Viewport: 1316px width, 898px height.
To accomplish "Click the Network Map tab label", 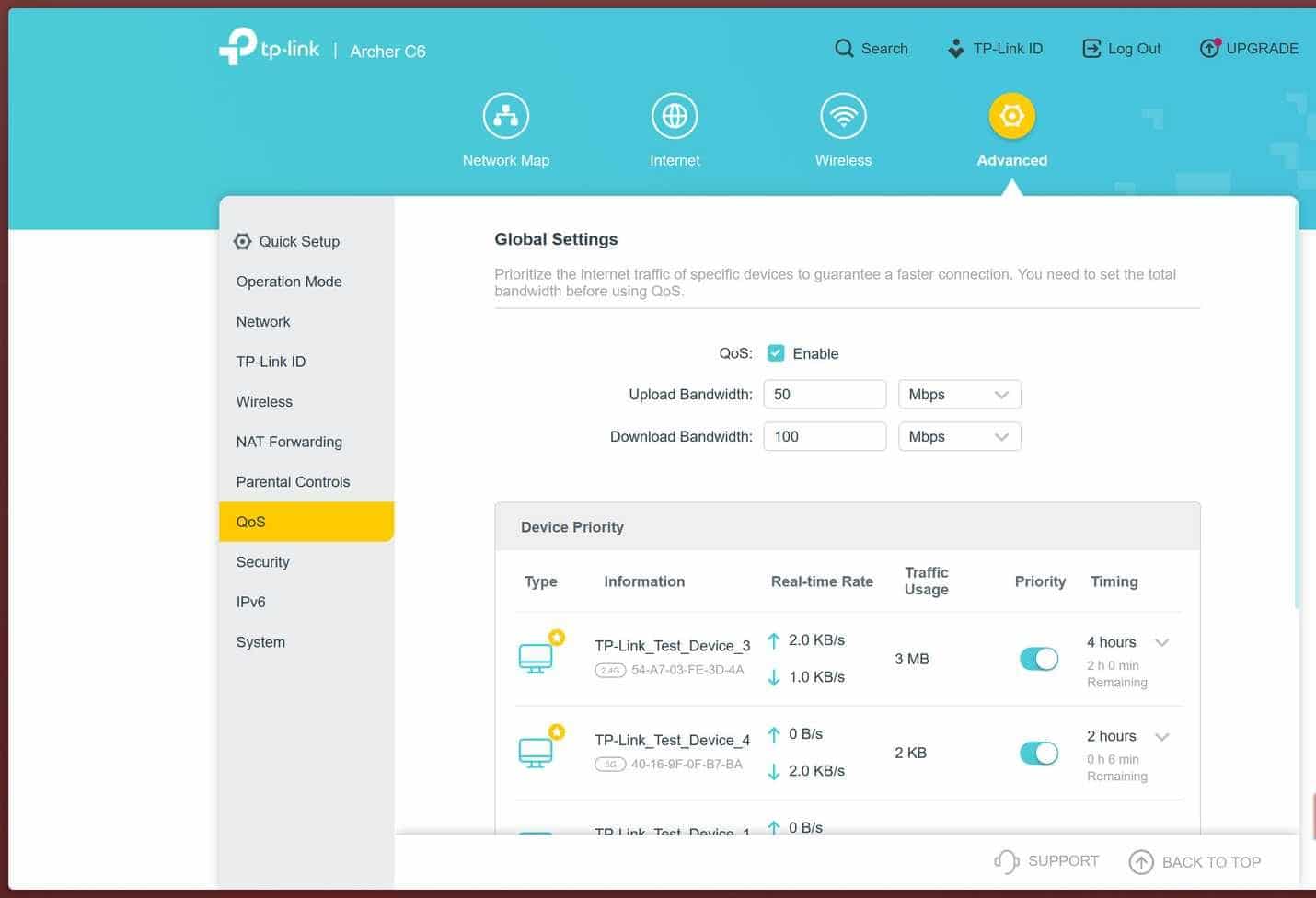I will click(x=506, y=160).
